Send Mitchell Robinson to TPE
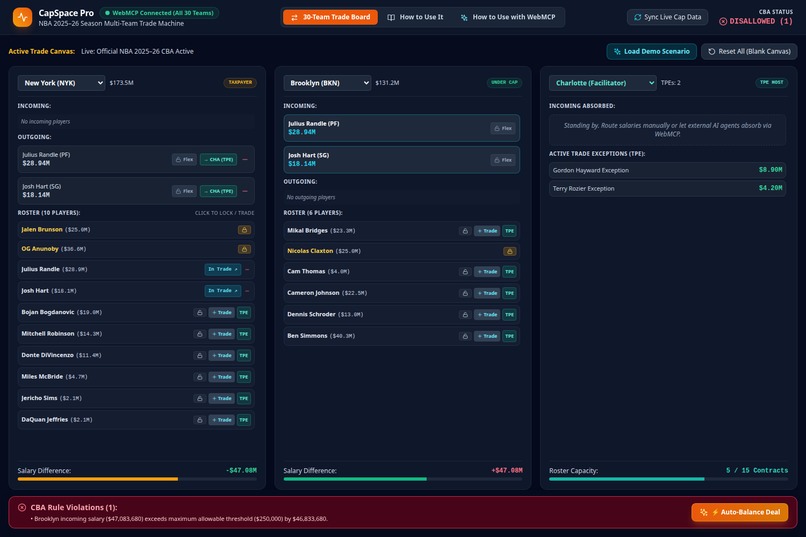The width and height of the screenshot is (806, 537). 244,334
